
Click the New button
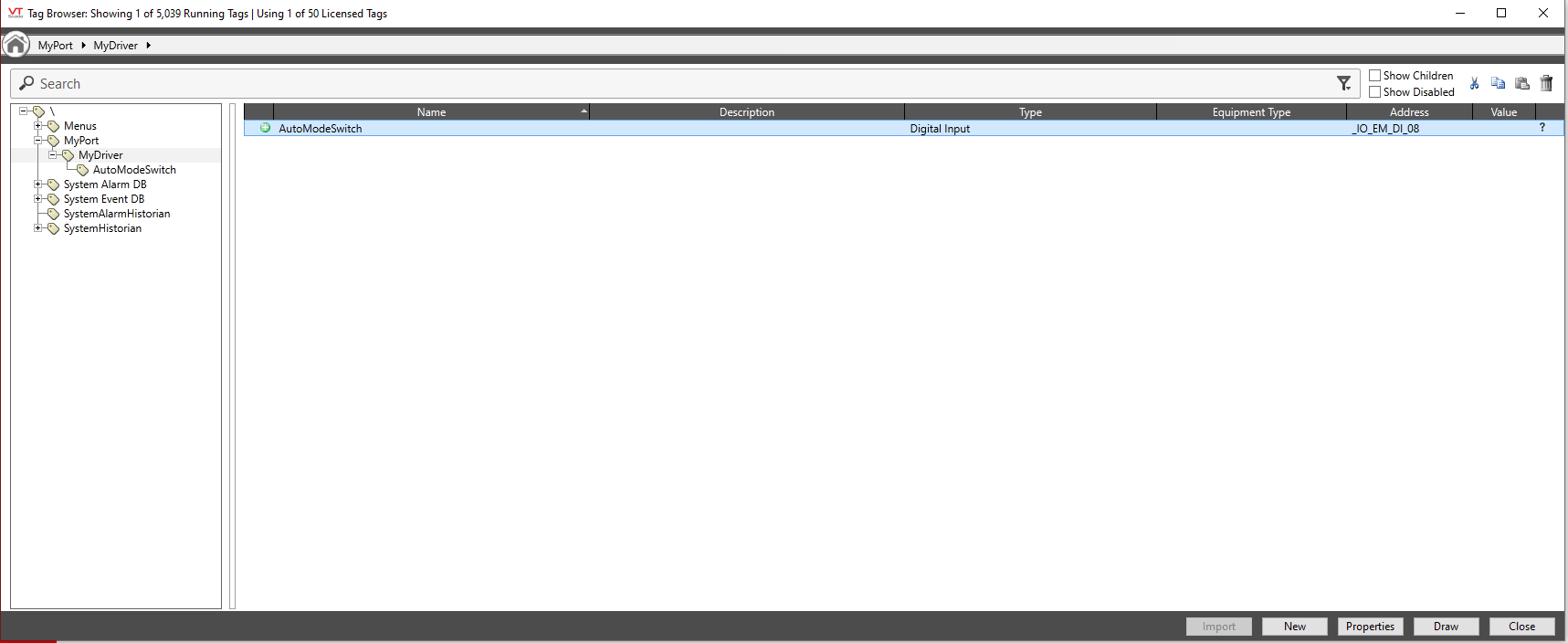coord(1294,627)
